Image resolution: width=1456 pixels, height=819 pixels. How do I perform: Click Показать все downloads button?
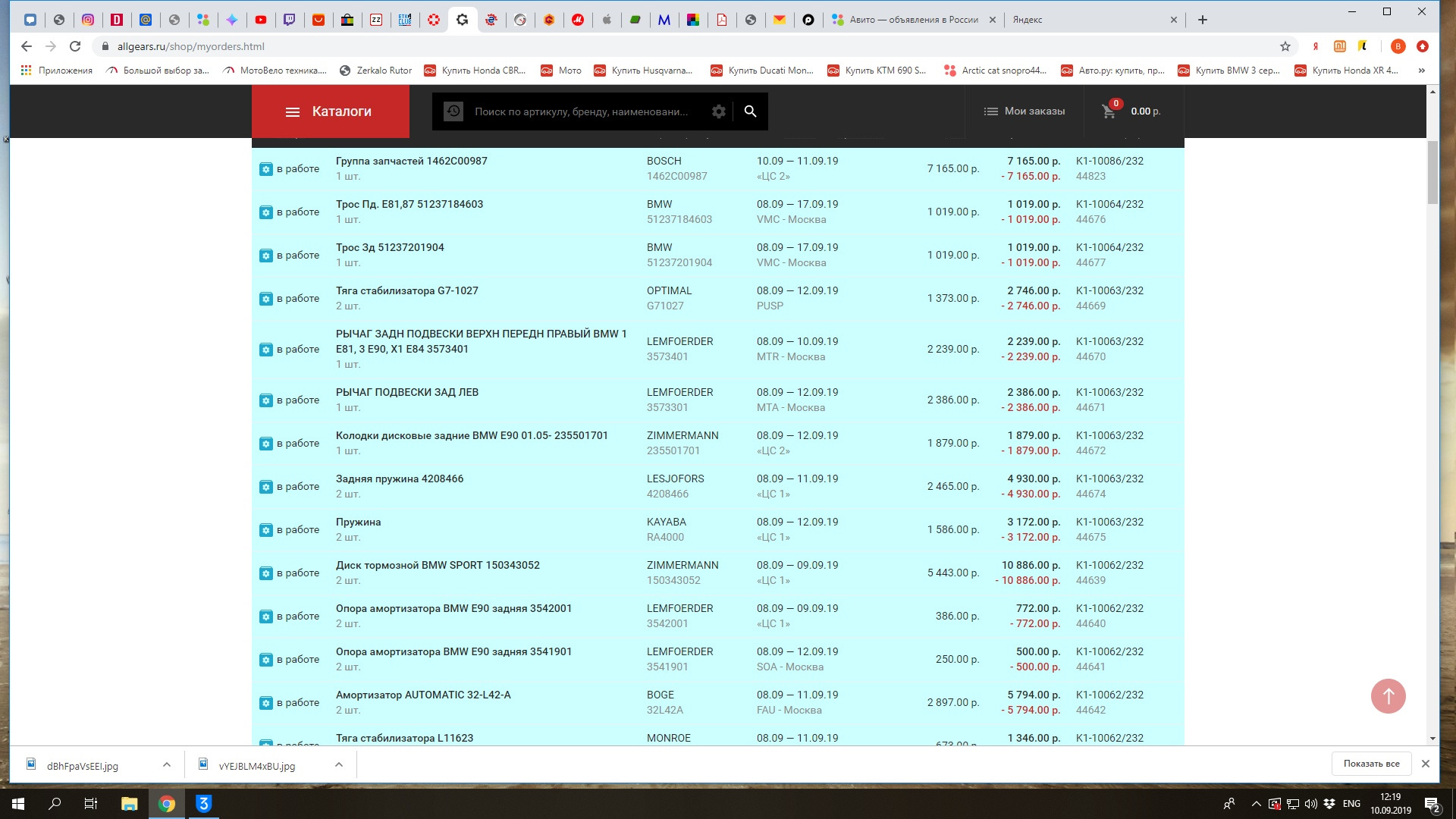(1371, 764)
